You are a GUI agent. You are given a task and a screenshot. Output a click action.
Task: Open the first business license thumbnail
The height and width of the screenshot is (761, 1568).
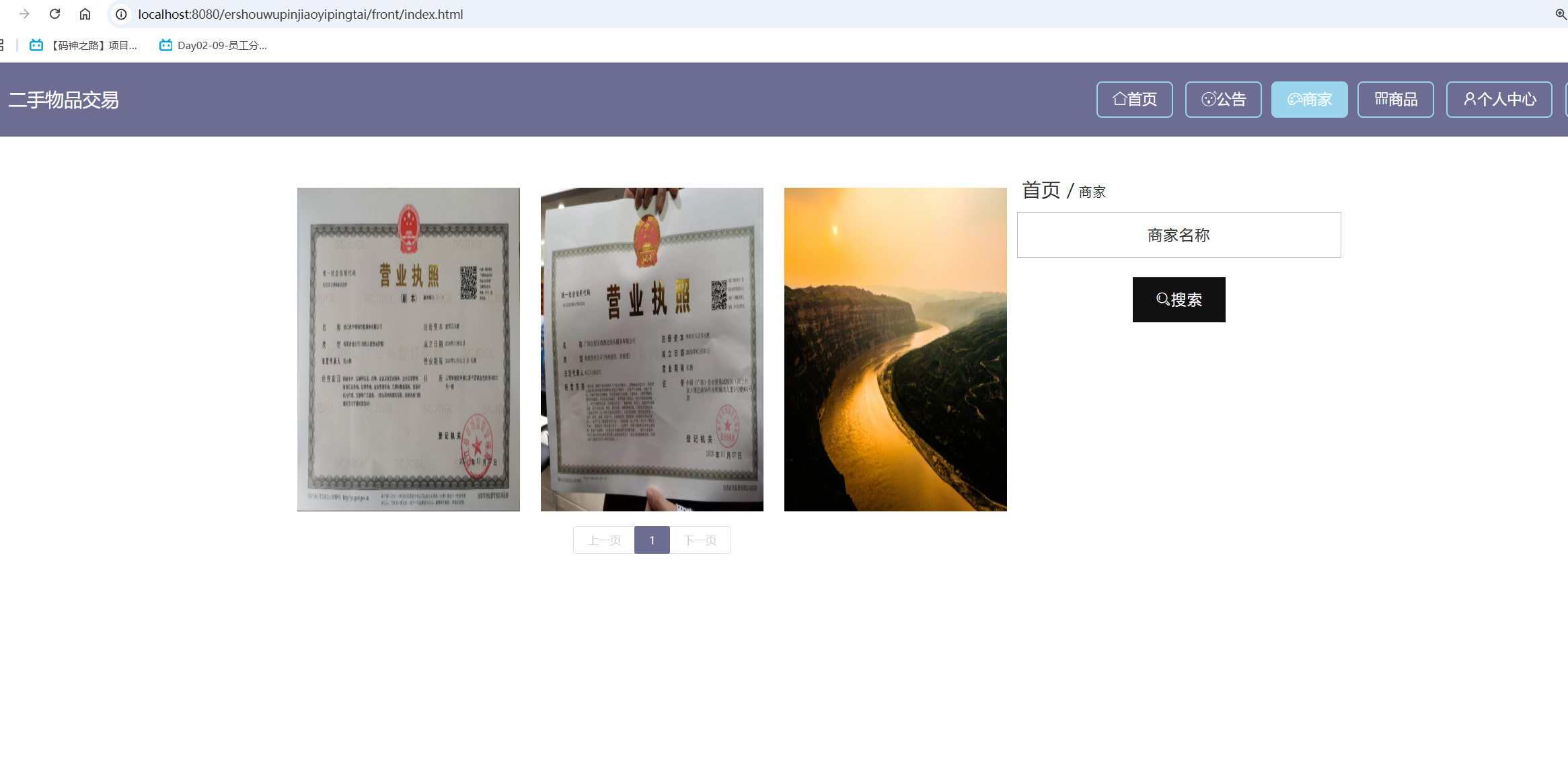coord(408,349)
